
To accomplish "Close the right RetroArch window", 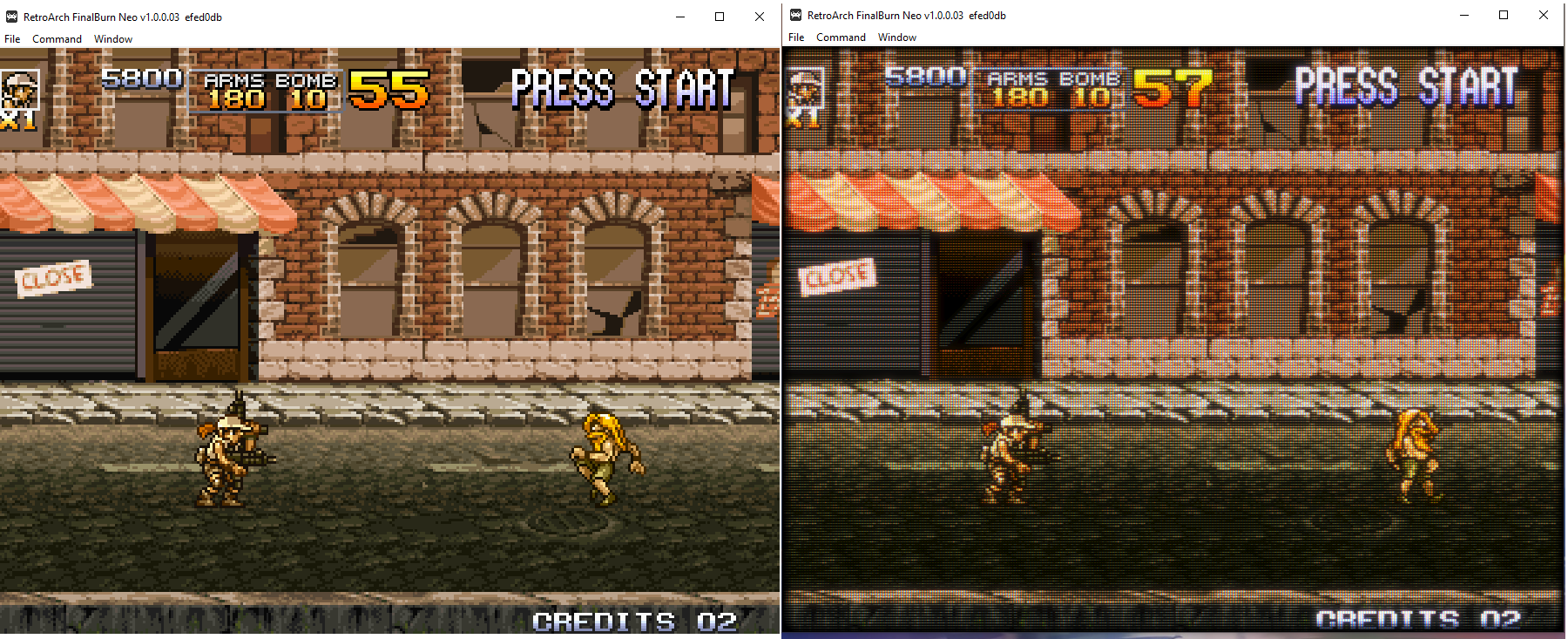I will (1544, 15).
